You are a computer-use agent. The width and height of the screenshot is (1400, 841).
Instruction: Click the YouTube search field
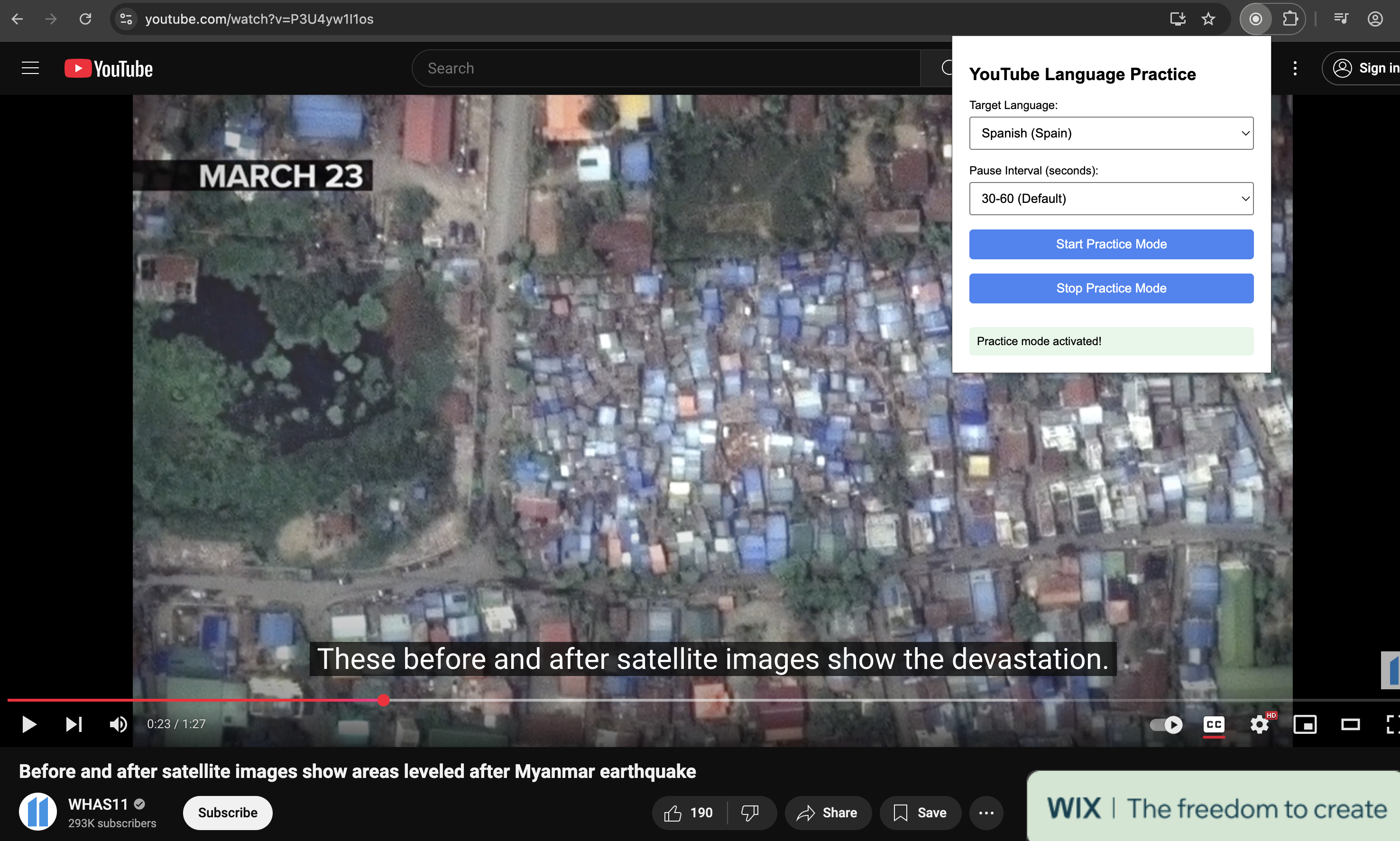pos(666,69)
